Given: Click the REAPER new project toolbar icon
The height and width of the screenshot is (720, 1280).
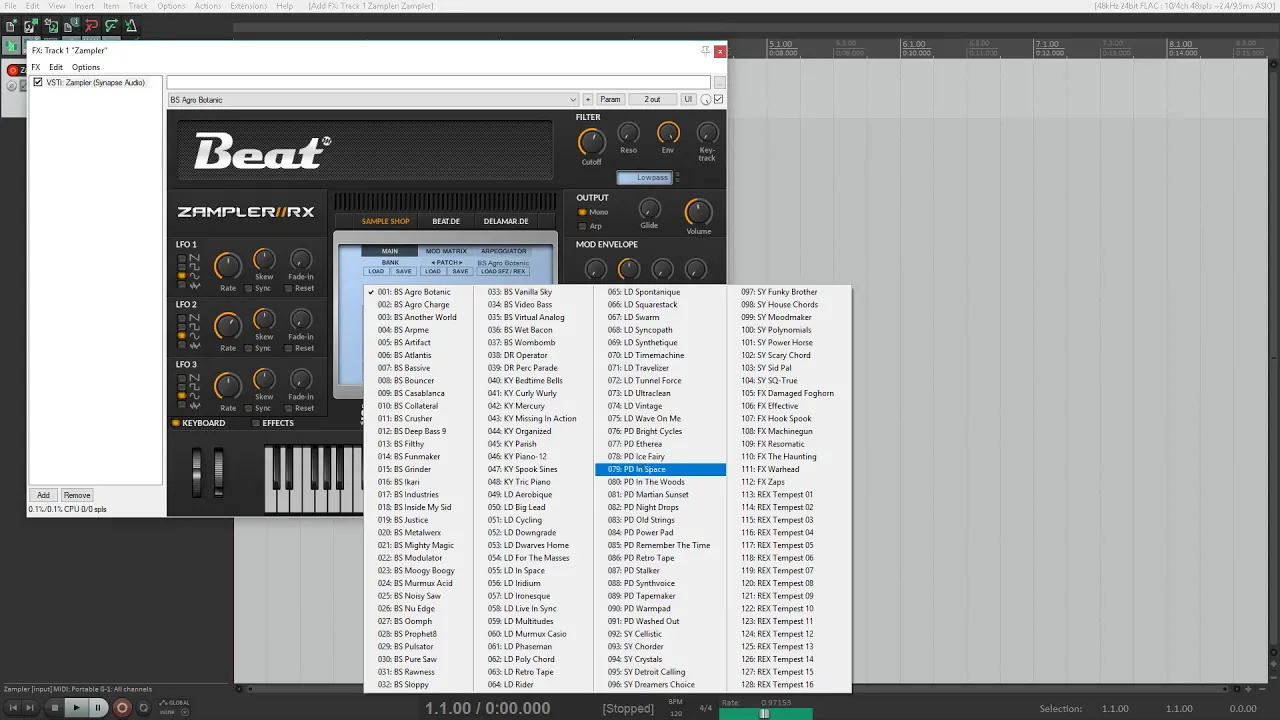Looking at the screenshot, I should point(10,26).
